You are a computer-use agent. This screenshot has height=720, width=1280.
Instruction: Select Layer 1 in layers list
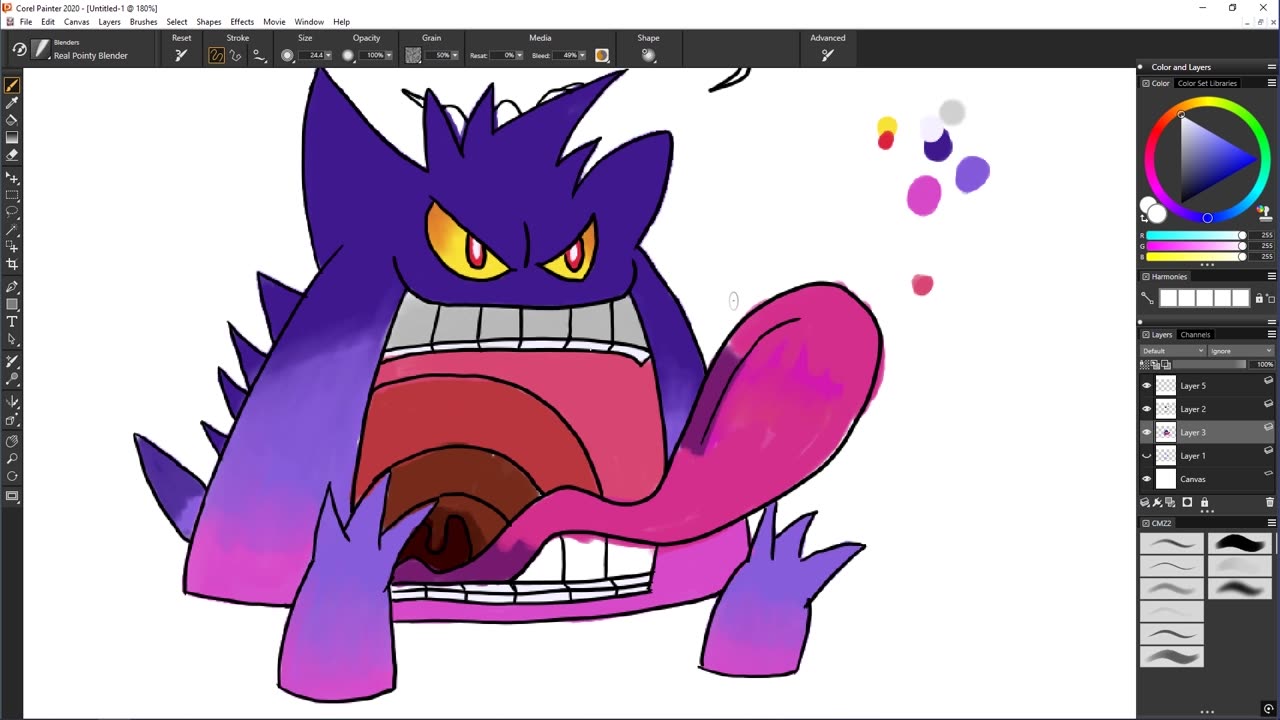pyautogui.click(x=1208, y=455)
